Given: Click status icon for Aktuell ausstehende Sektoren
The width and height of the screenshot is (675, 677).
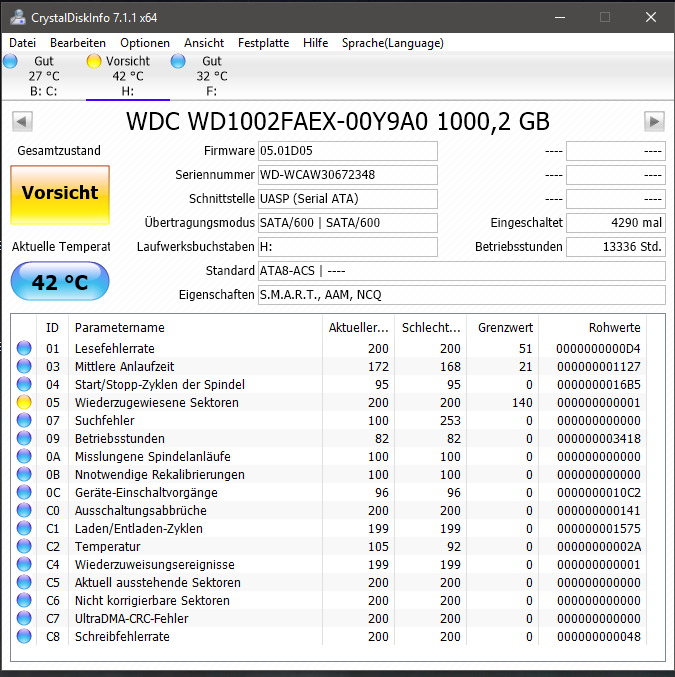Looking at the screenshot, I should point(24,582).
